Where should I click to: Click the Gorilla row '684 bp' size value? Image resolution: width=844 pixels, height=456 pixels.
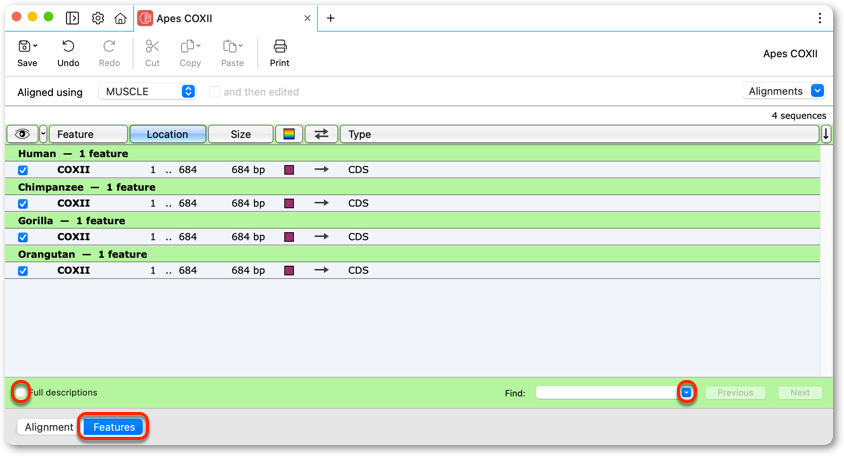coord(248,237)
